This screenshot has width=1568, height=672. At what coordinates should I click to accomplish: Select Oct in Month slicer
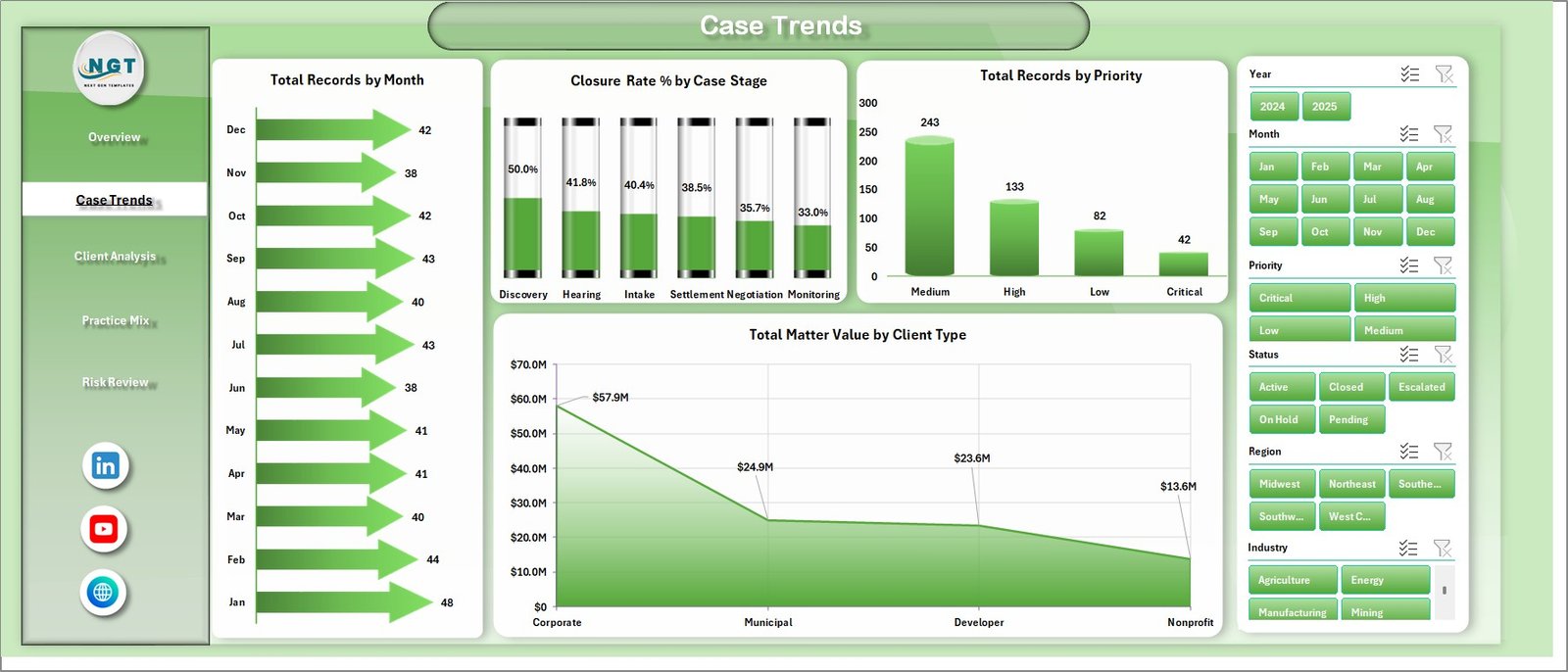pos(1326,232)
